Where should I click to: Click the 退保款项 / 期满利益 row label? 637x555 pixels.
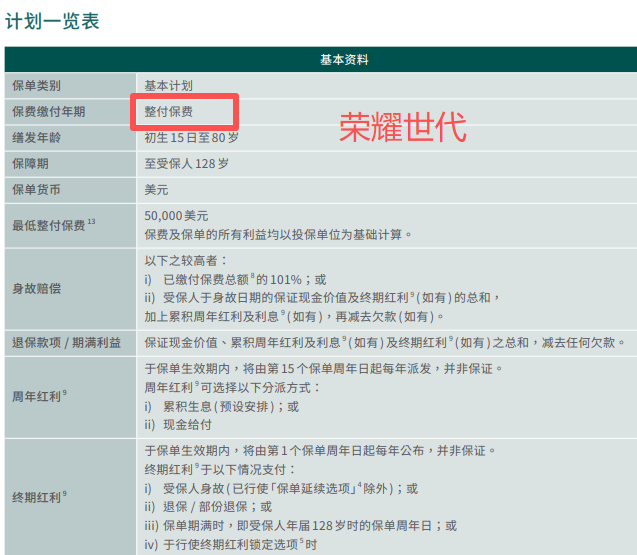point(66,343)
